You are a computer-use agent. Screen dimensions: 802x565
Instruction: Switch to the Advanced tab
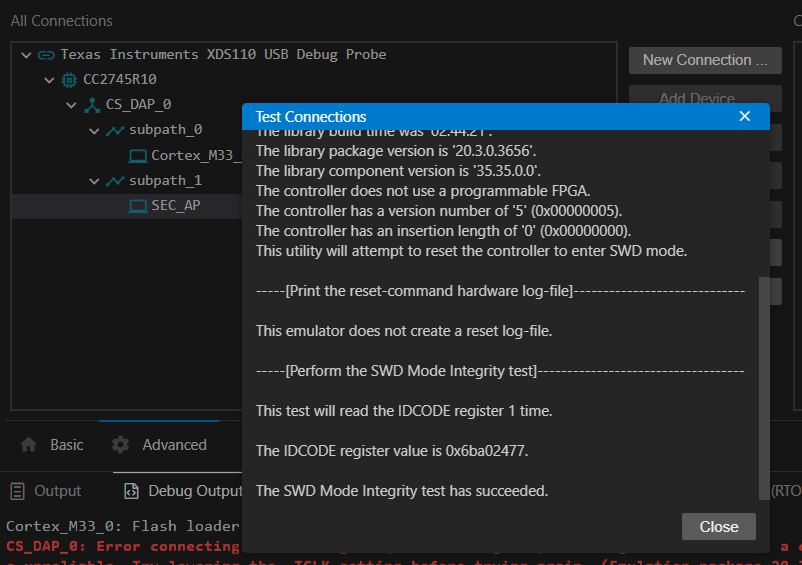tap(160, 445)
